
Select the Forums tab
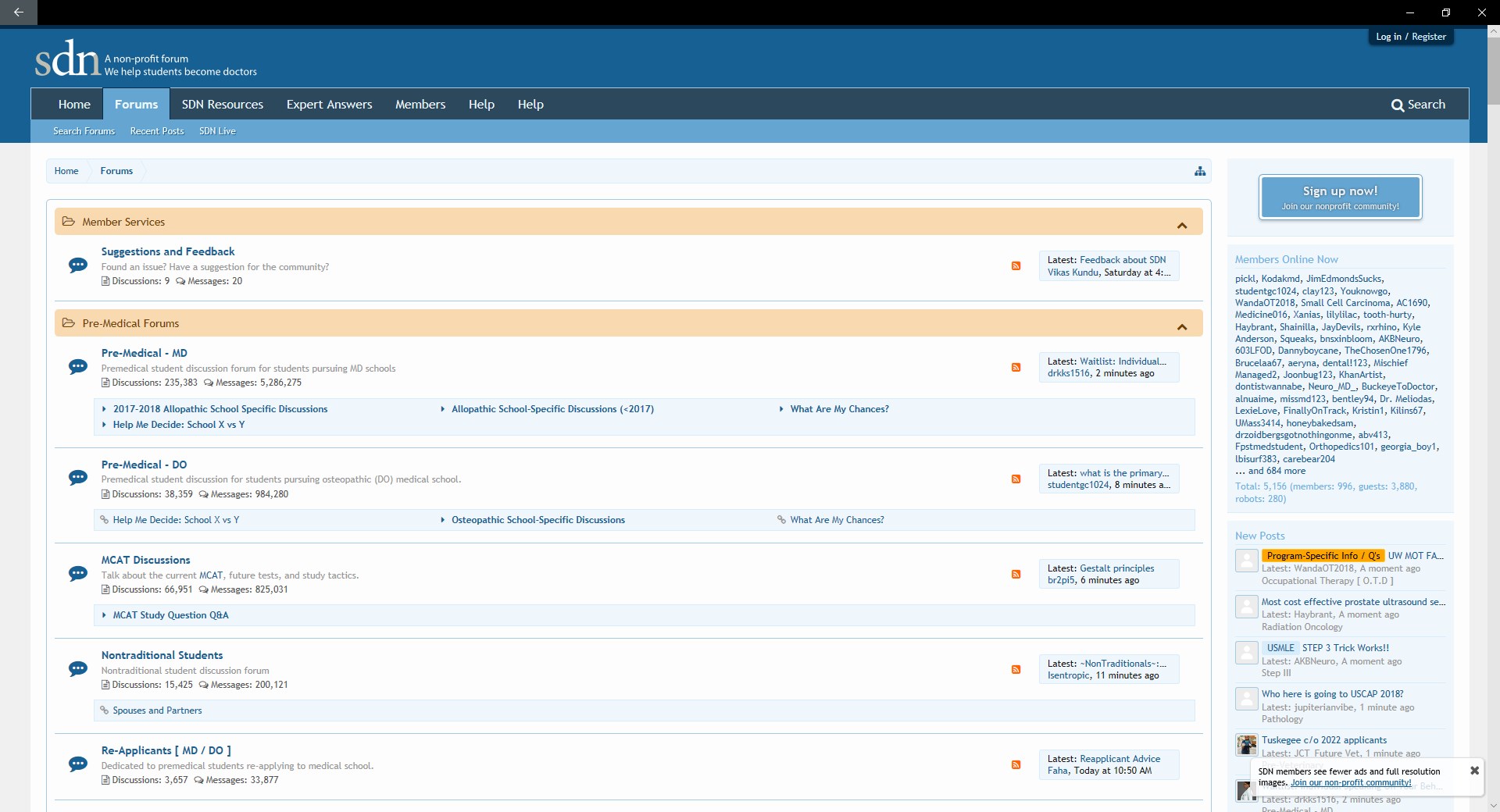pyautogui.click(x=136, y=105)
